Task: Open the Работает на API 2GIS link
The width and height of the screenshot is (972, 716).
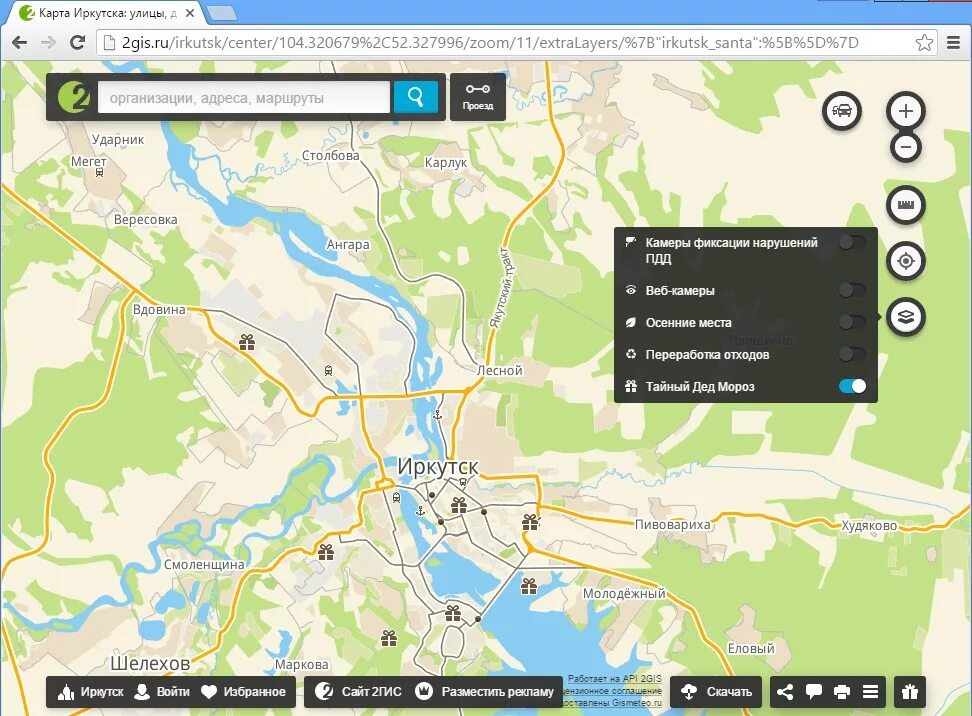Action: pos(614,678)
